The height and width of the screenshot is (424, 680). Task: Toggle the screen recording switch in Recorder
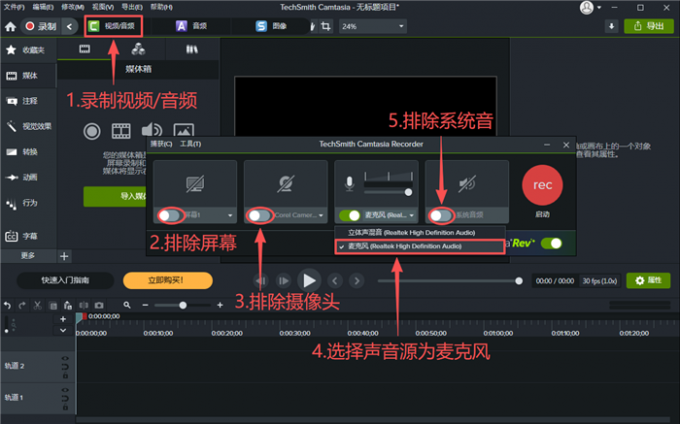click(x=169, y=215)
